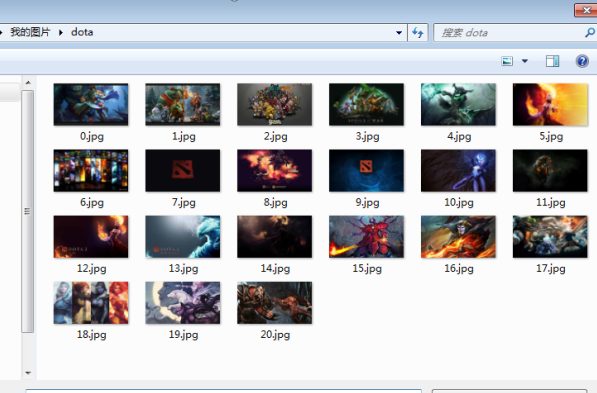Select the 2.jpg thumbnail image

275,104
